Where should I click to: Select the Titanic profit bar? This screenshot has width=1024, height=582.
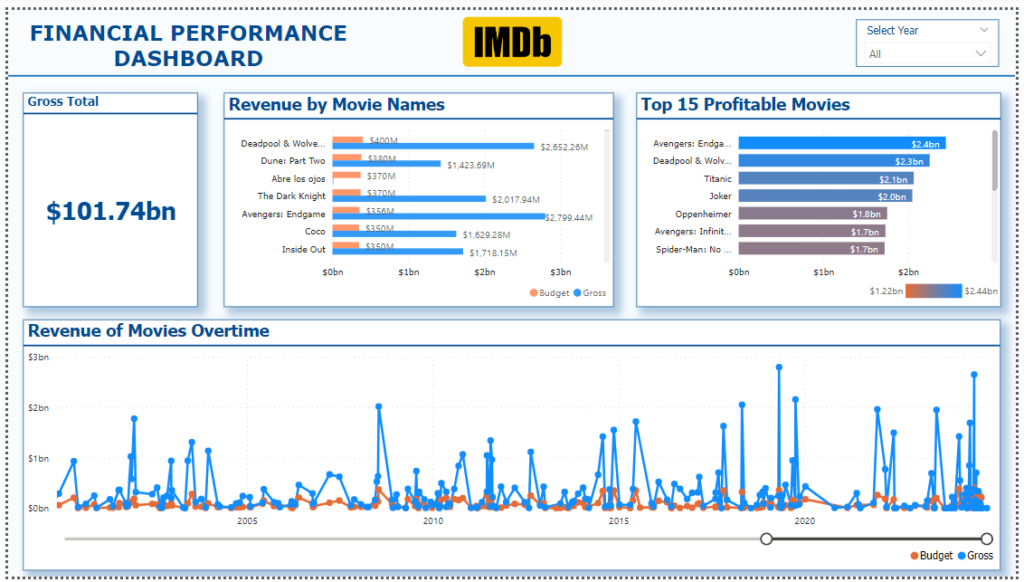click(825, 178)
